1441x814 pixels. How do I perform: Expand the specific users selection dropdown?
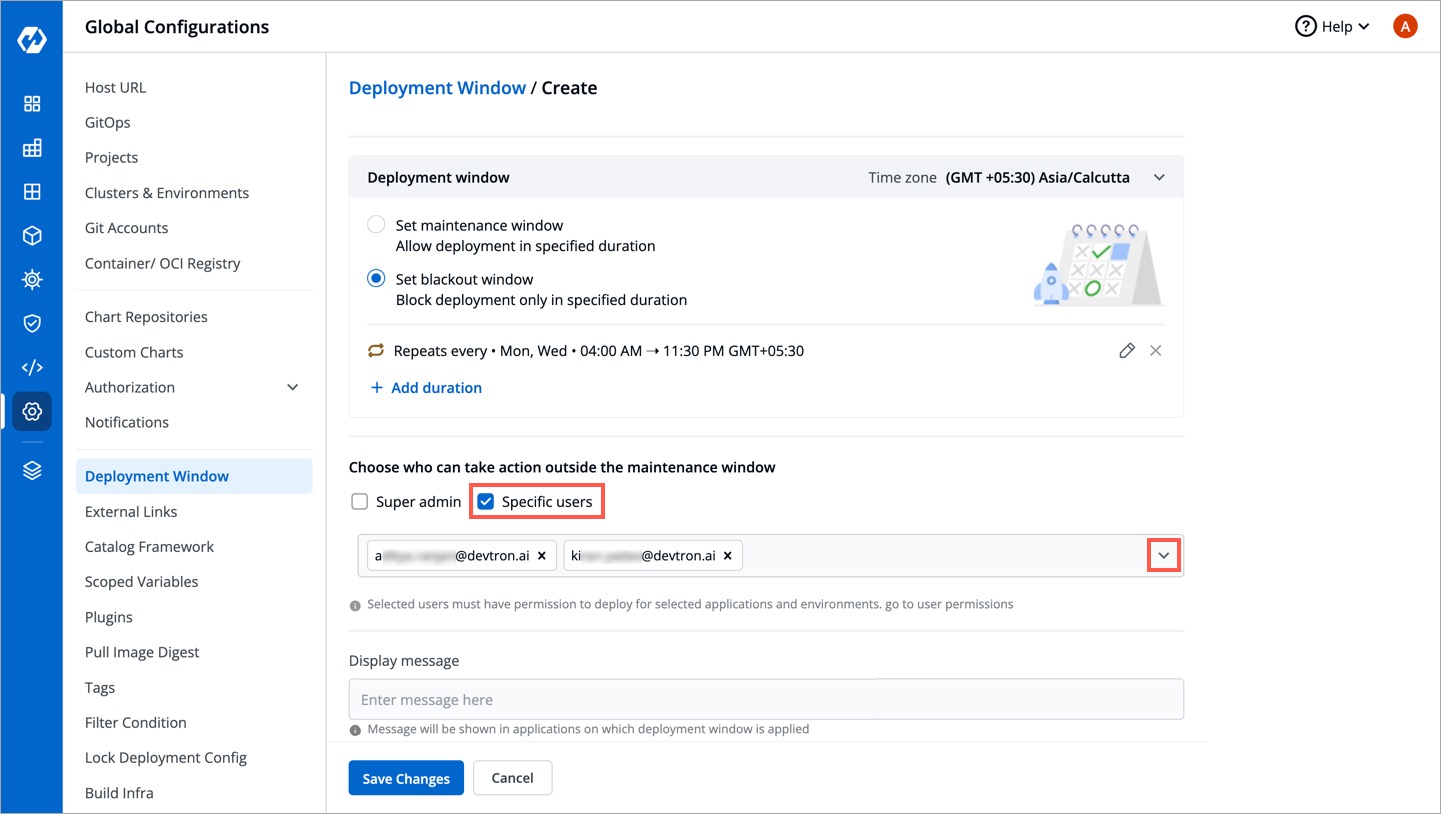pyautogui.click(x=1162, y=554)
